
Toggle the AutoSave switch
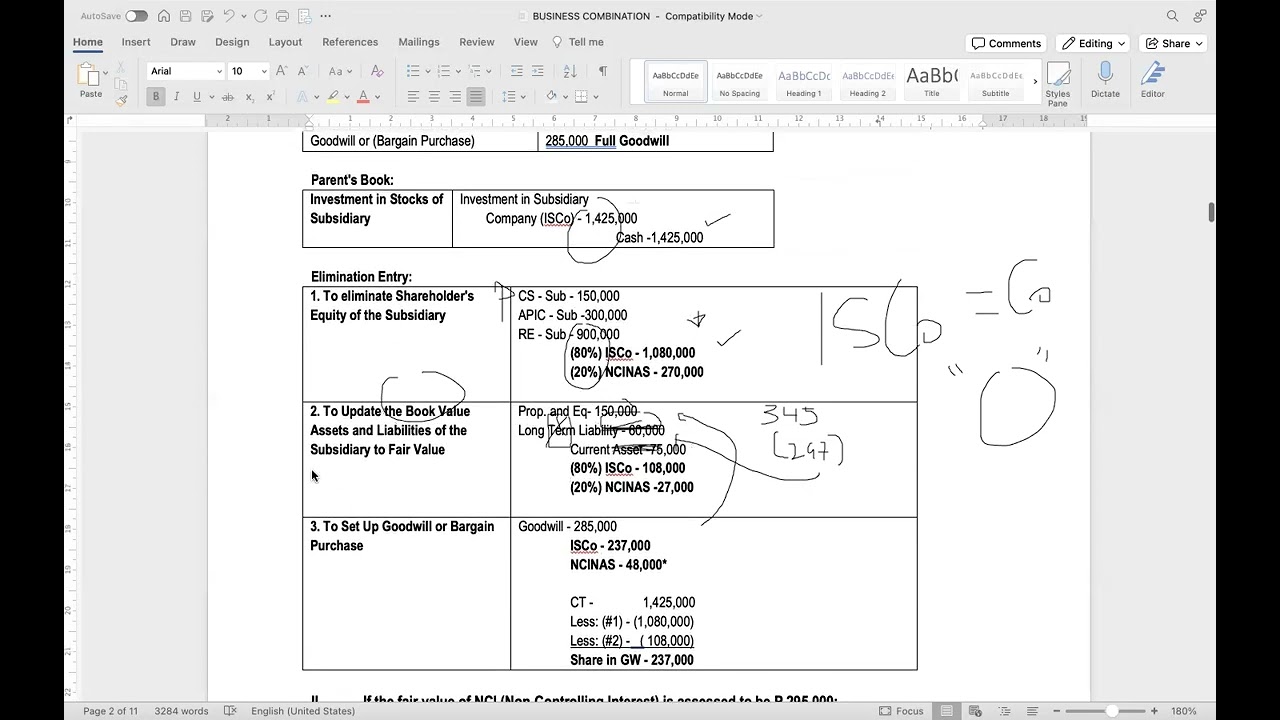pyautogui.click(x=136, y=16)
